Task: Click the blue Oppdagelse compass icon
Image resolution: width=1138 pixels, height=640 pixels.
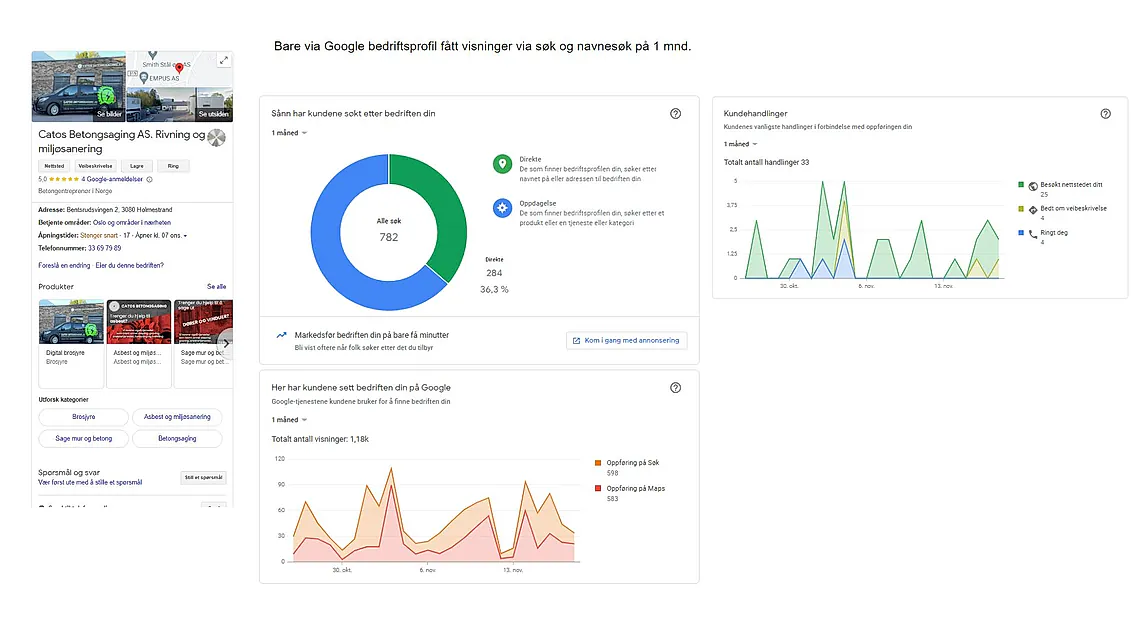Action: 502,208
